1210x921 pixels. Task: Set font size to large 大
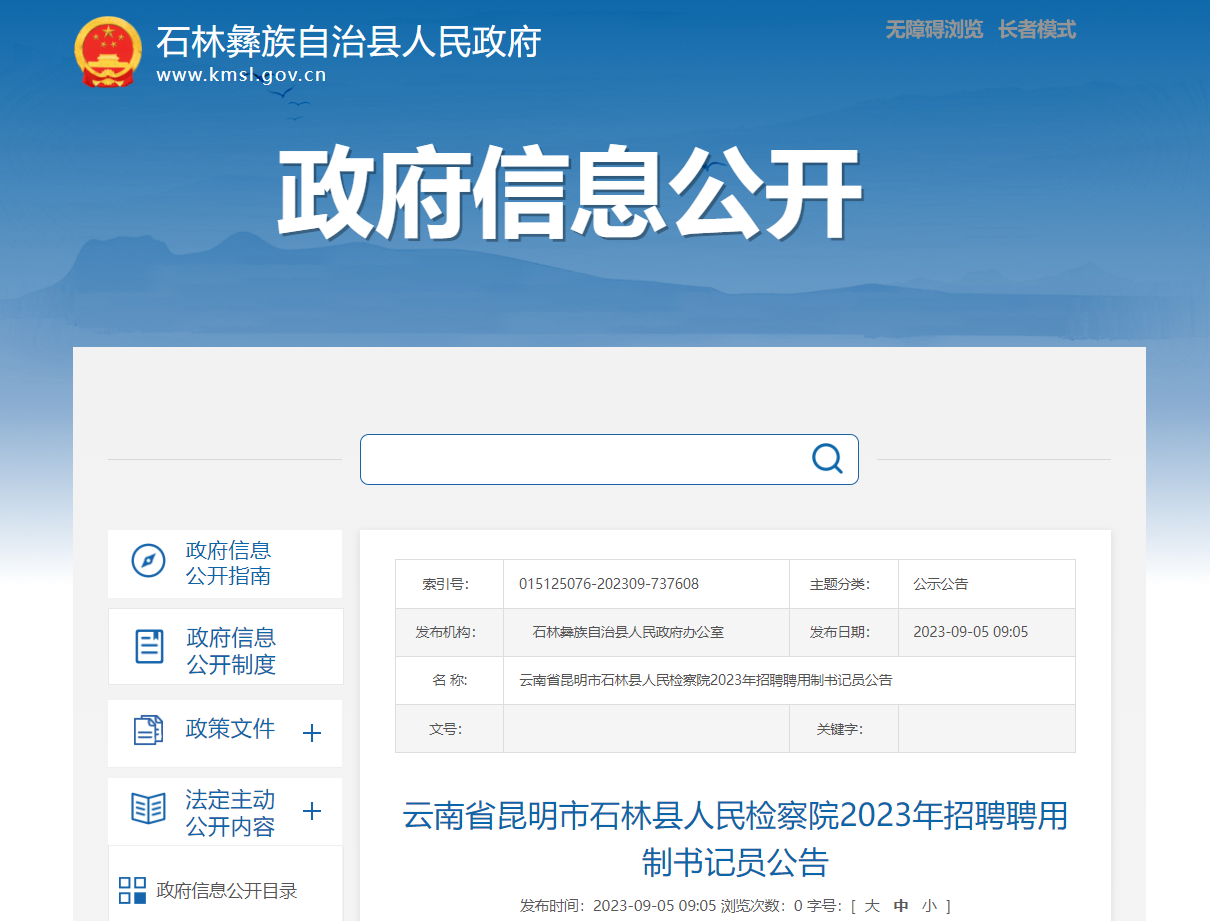pyautogui.click(x=872, y=905)
